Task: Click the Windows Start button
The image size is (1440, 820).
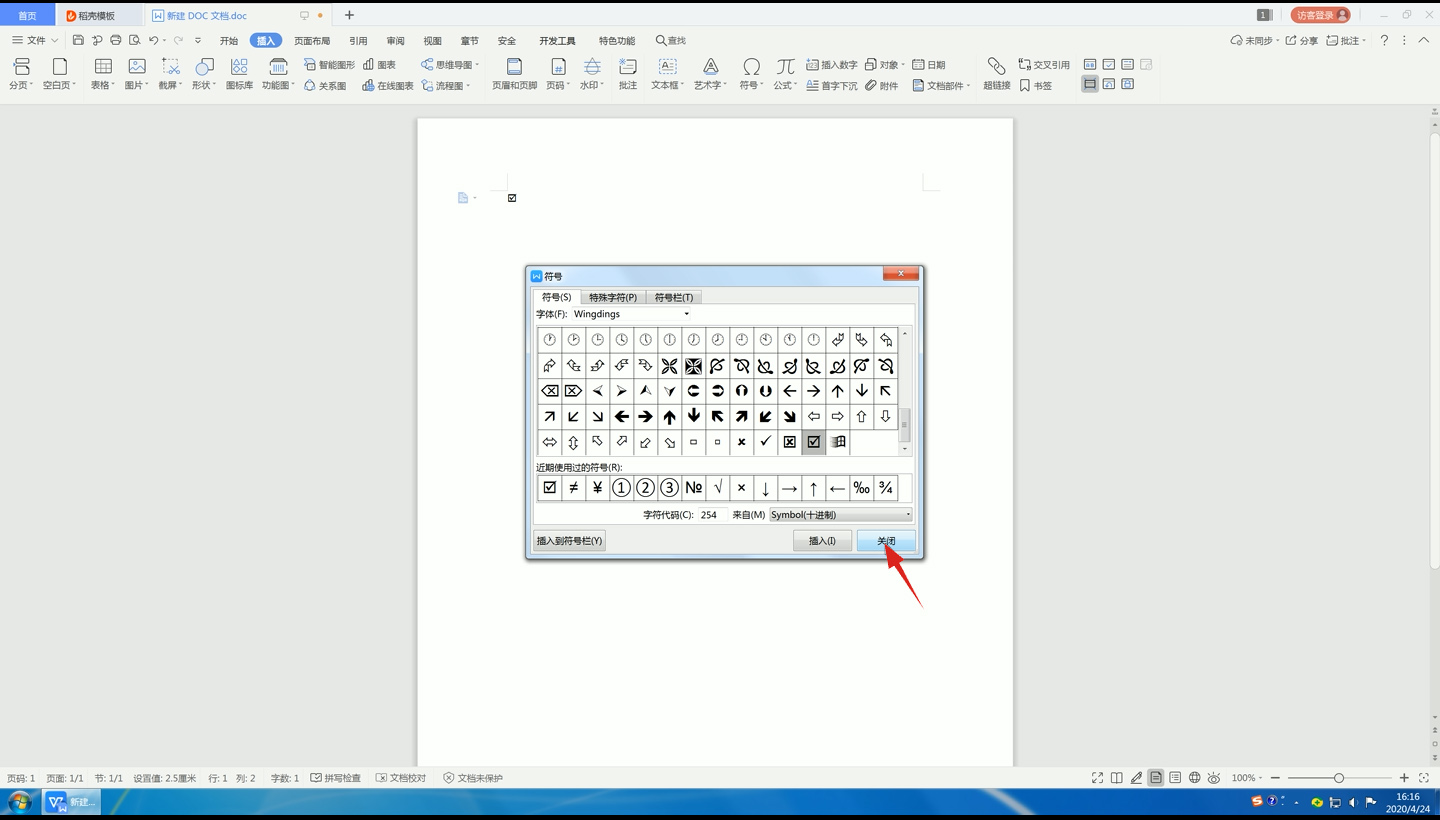Action: 20,802
